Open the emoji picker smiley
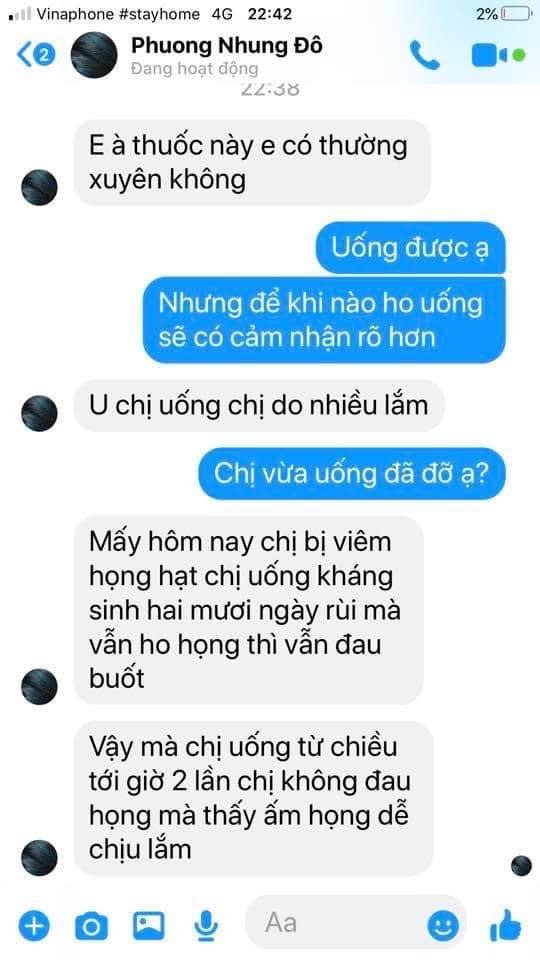The width and height of the screenshot is (540, 960). click(443, 926)
